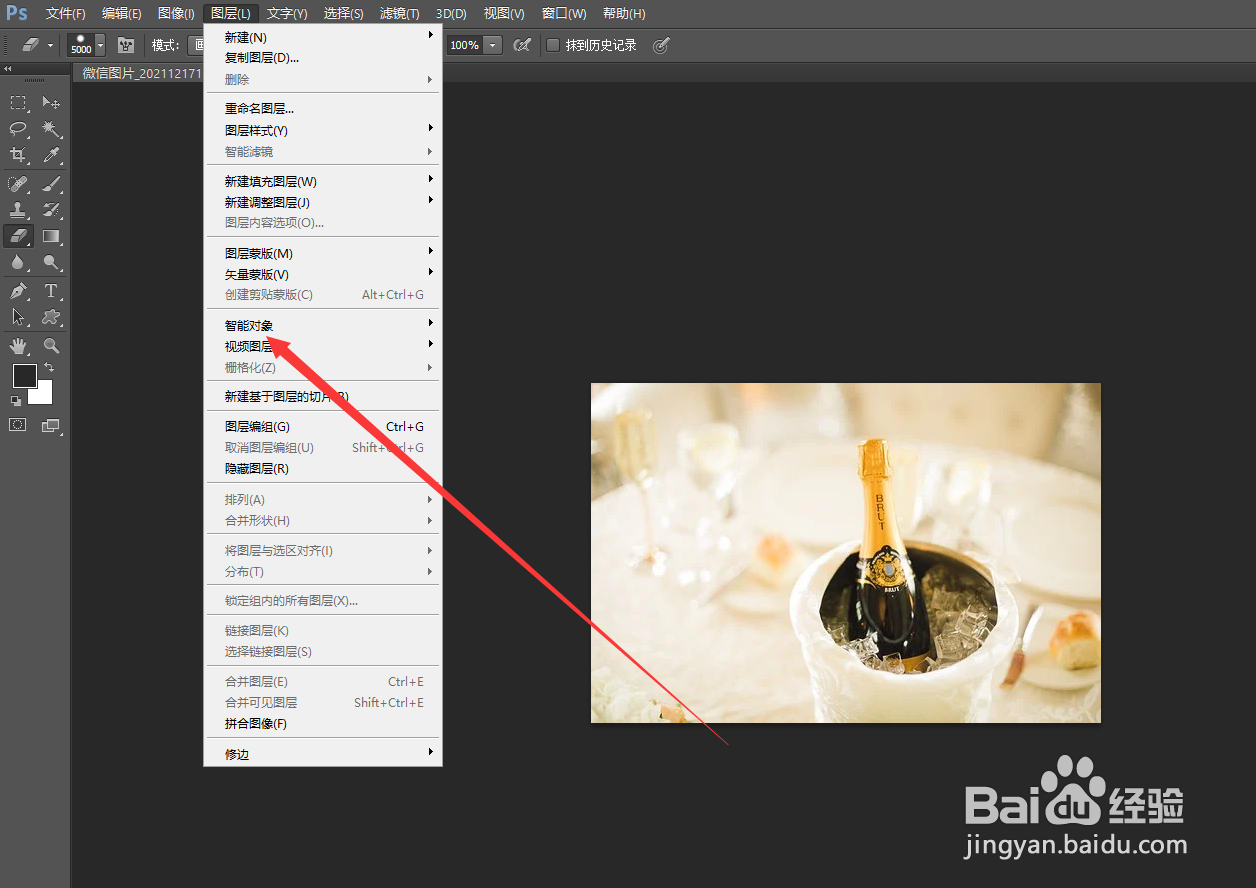Toggle the brush panel in options bar
This screenshot has height=888, width=1256.
pyautogui.click(x=126, y=45)
